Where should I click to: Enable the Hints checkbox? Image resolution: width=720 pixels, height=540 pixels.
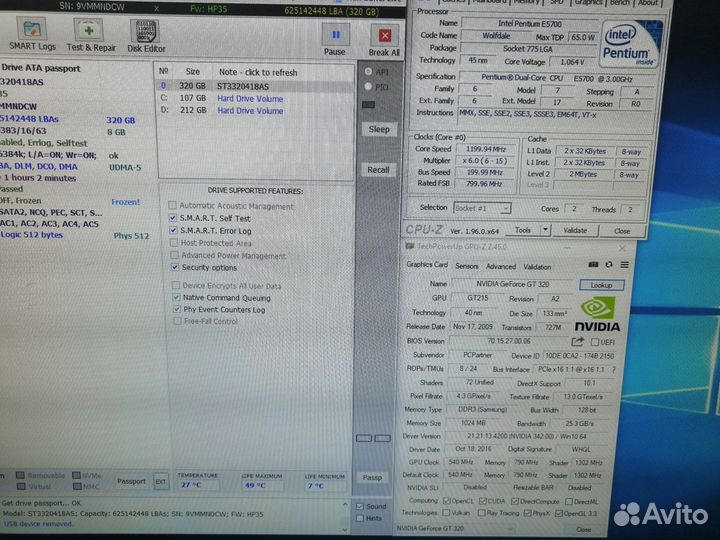coord(360,518)
